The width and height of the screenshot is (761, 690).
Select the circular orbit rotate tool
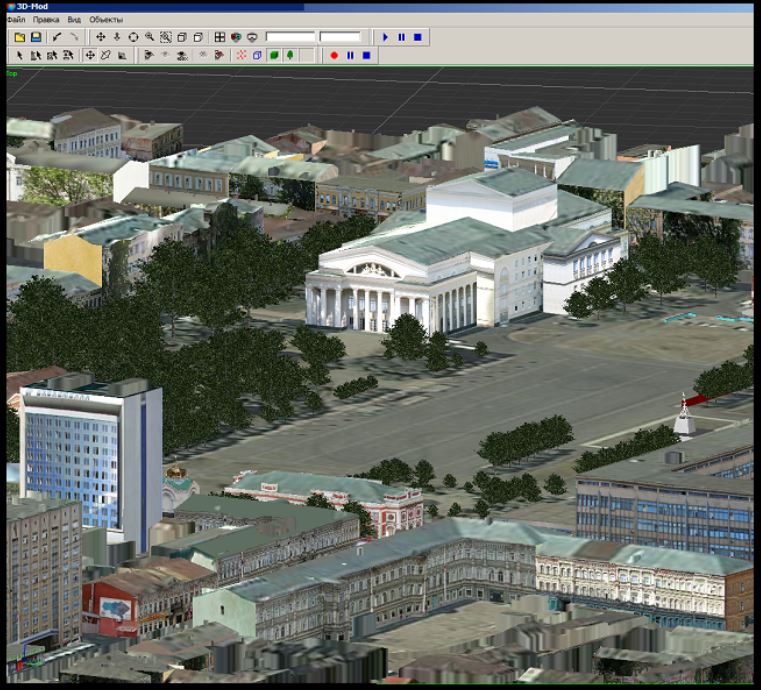point(133,37)
